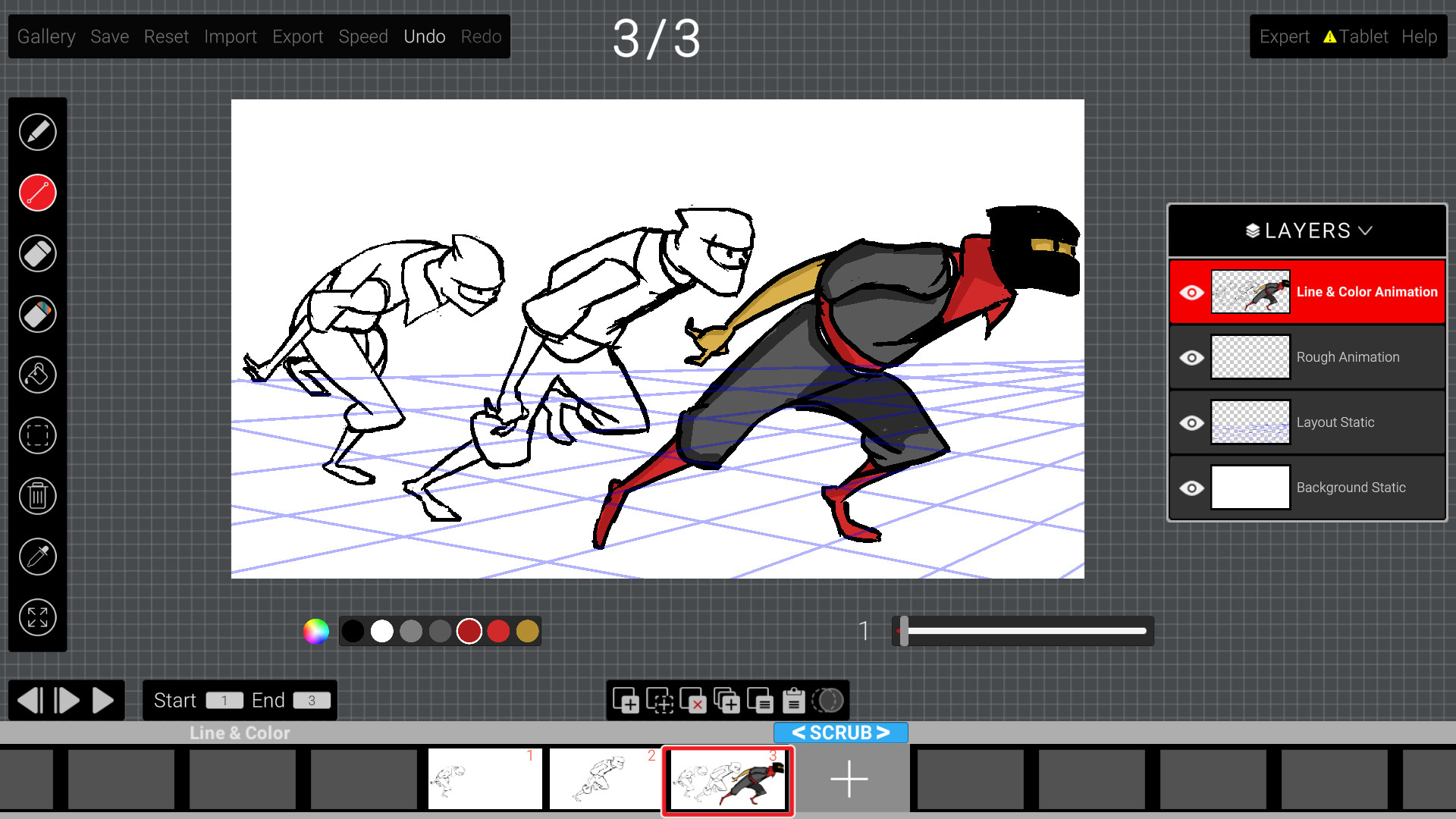The height and width of the screenshot is (819, 1456).
Task: Open the Eyedropper color picker tool
Action: point(37,557)
